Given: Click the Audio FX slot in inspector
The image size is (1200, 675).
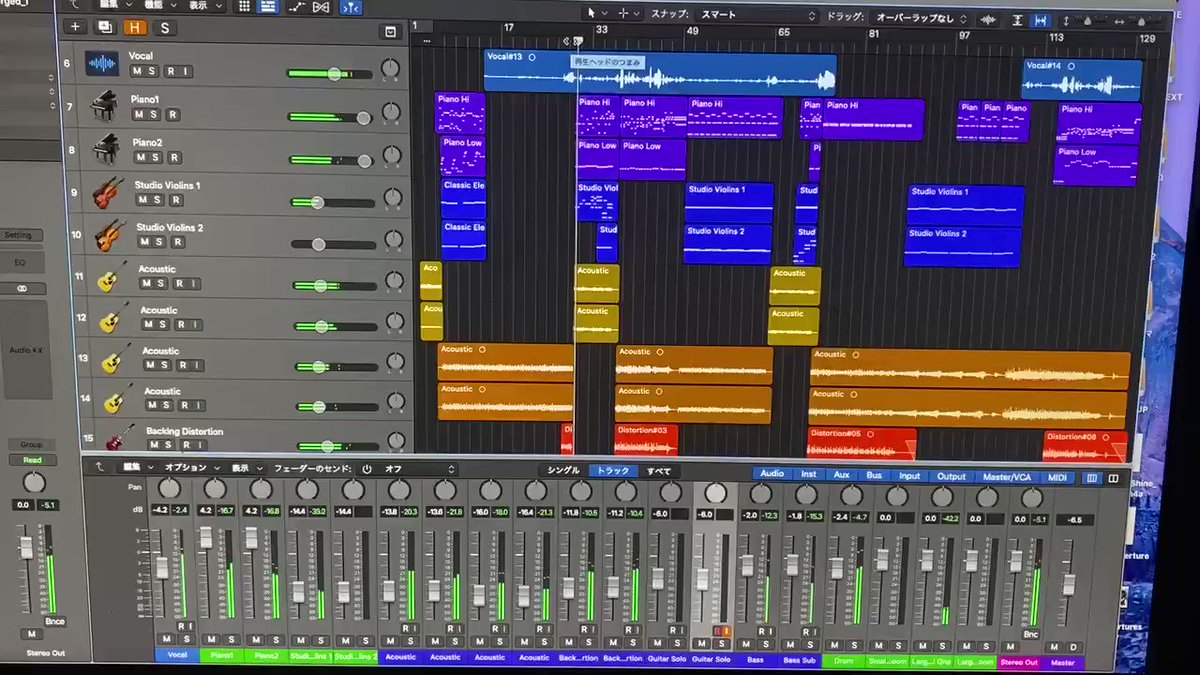Looking at the screenshot, I should [25, 350].
